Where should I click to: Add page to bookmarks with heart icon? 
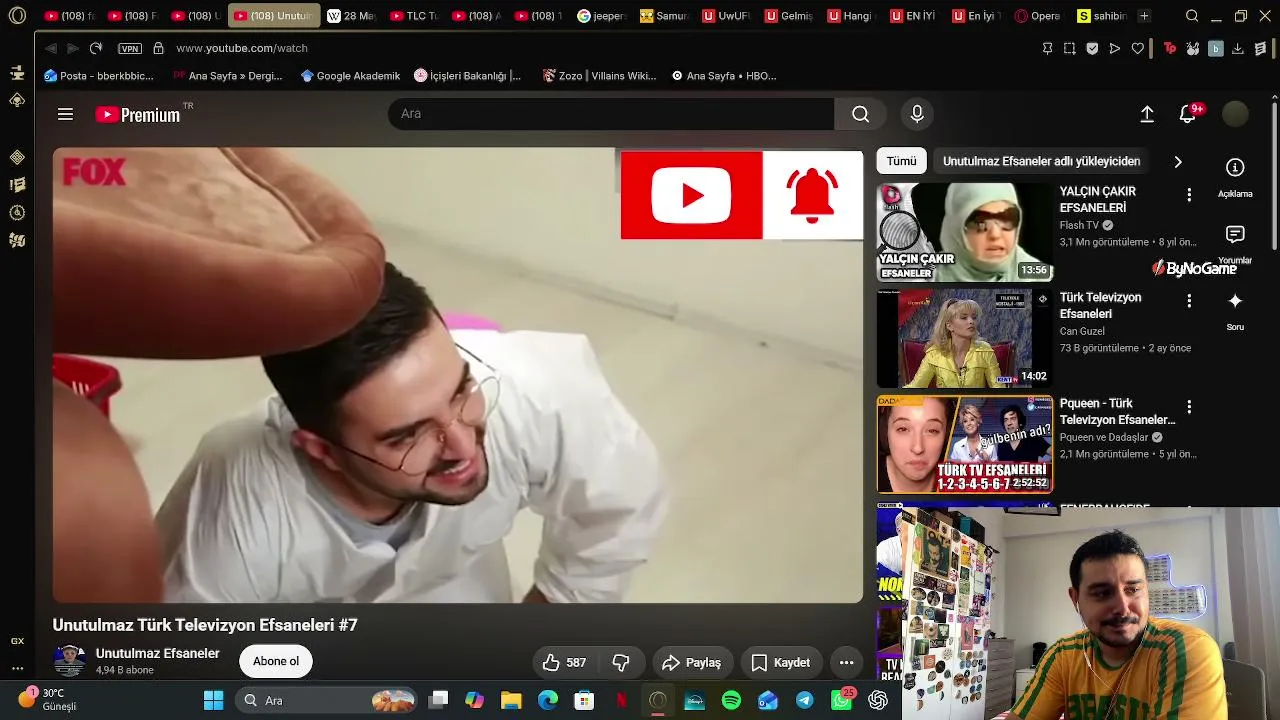tap(1137, 48)
